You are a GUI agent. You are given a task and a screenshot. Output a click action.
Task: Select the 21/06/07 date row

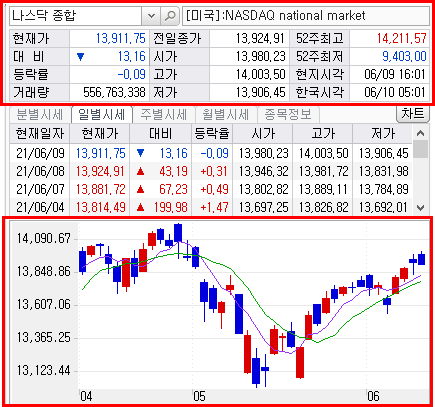[x=211, y=189]
